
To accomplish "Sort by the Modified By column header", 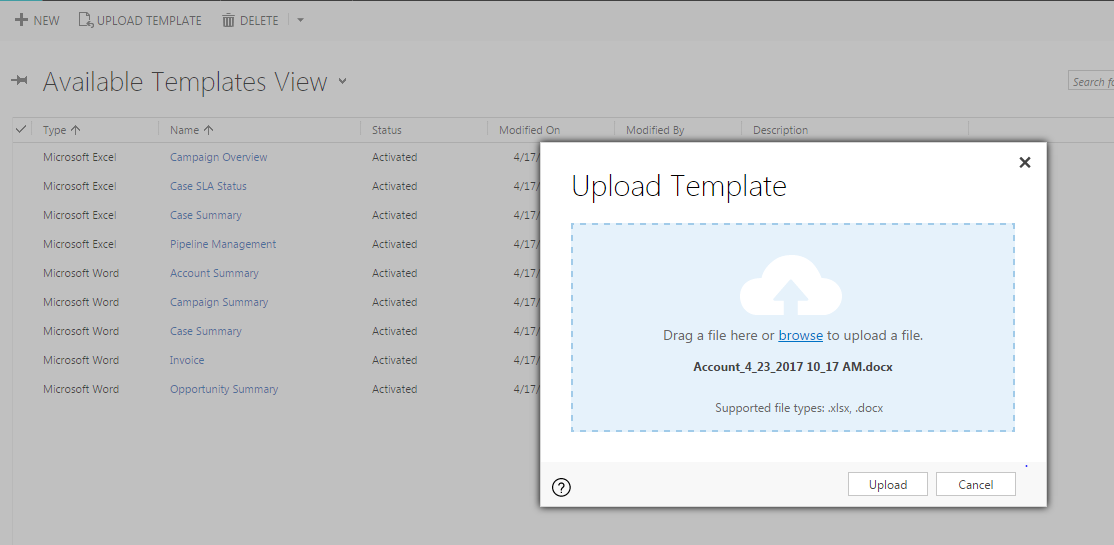I will click(x=655, y=130).
